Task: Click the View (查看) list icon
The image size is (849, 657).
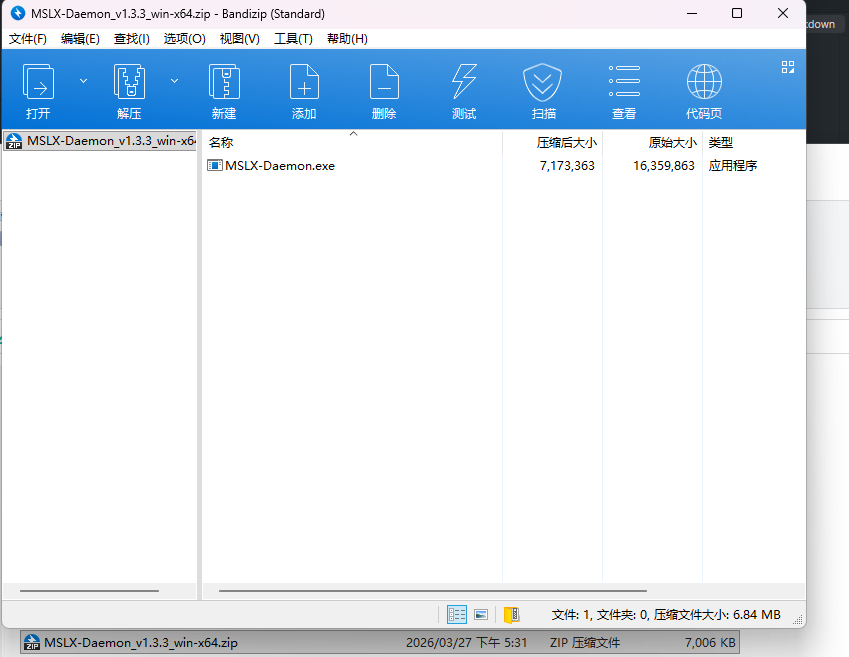Action: (624, 81)
